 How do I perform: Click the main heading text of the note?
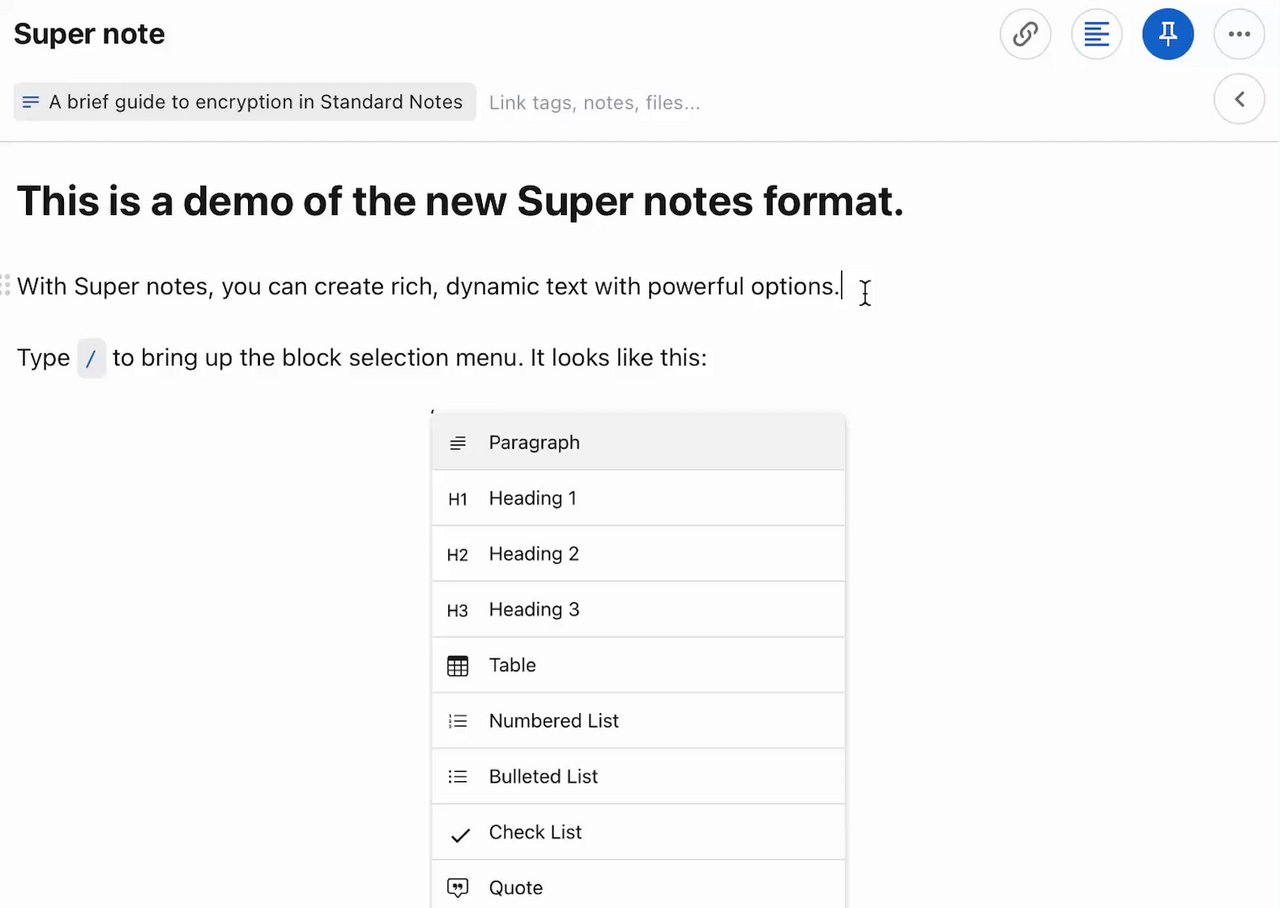click(x=460, y=201)
